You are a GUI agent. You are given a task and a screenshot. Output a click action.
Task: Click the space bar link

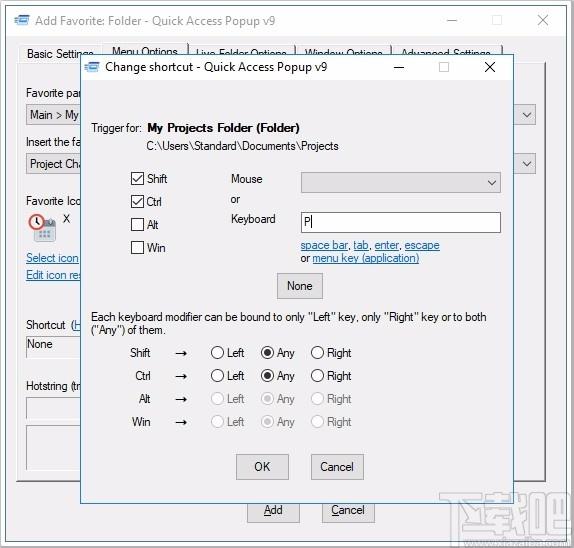pos(324,245)
